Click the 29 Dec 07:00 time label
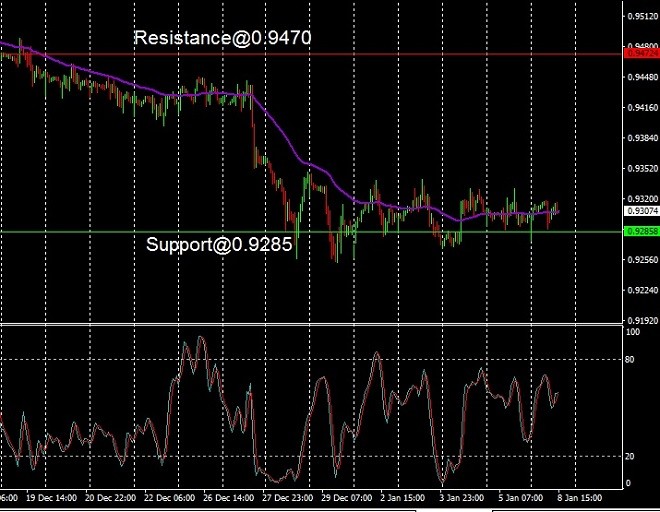The width and height of the screenshot is (660, 512). [346, 498]
